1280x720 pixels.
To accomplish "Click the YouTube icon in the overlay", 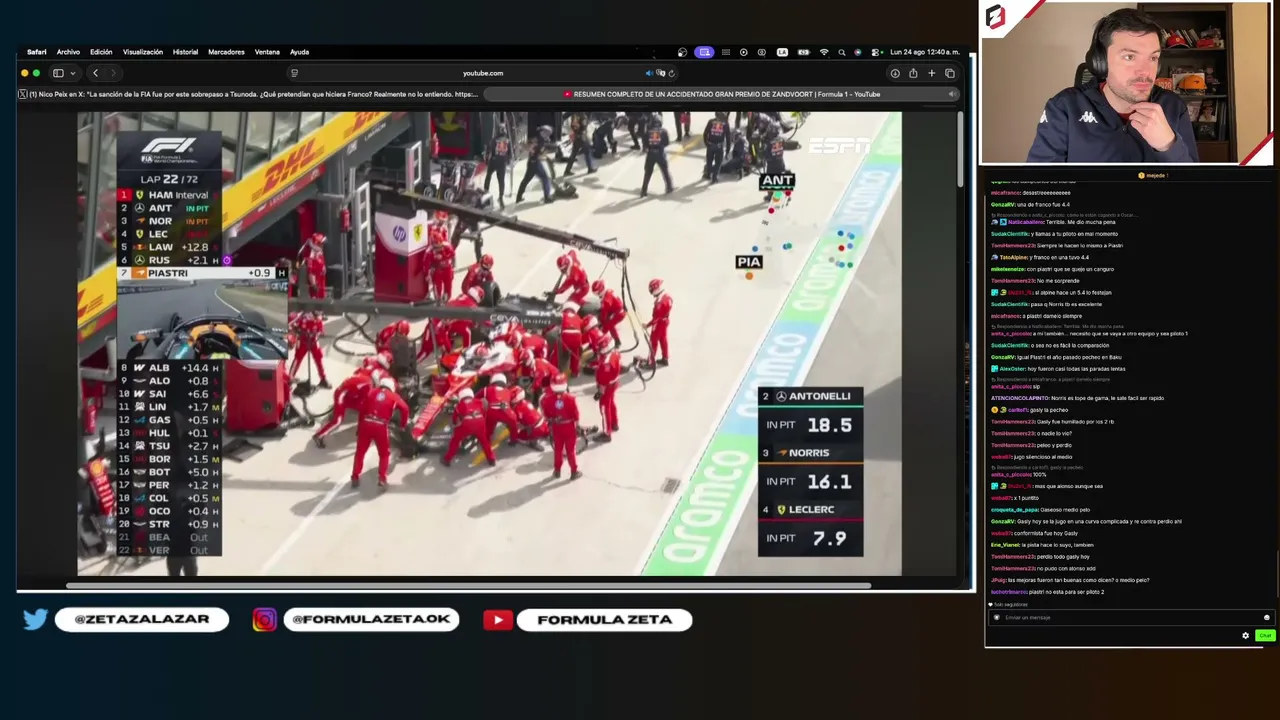I will pos(497,620).
